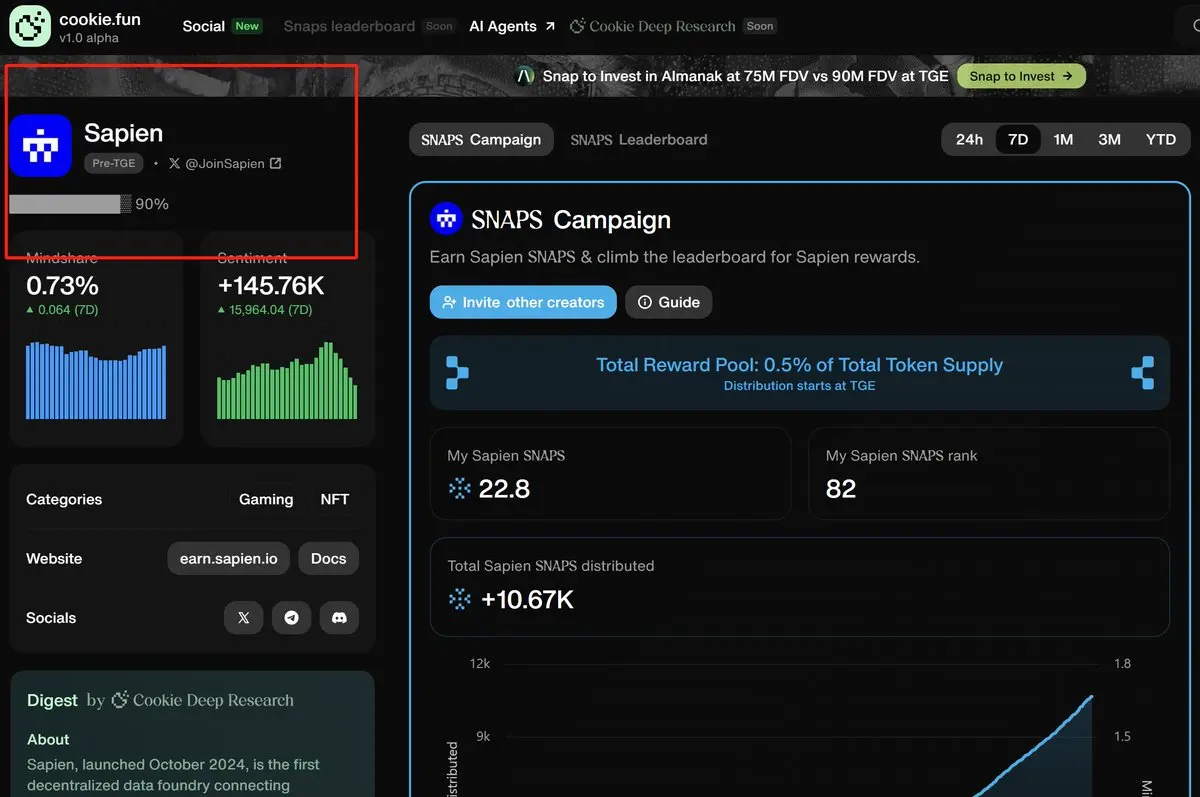This screenshot has height=797, width=1200.
Task: Click the Snap to Invest button
Action: [1021, 76]
